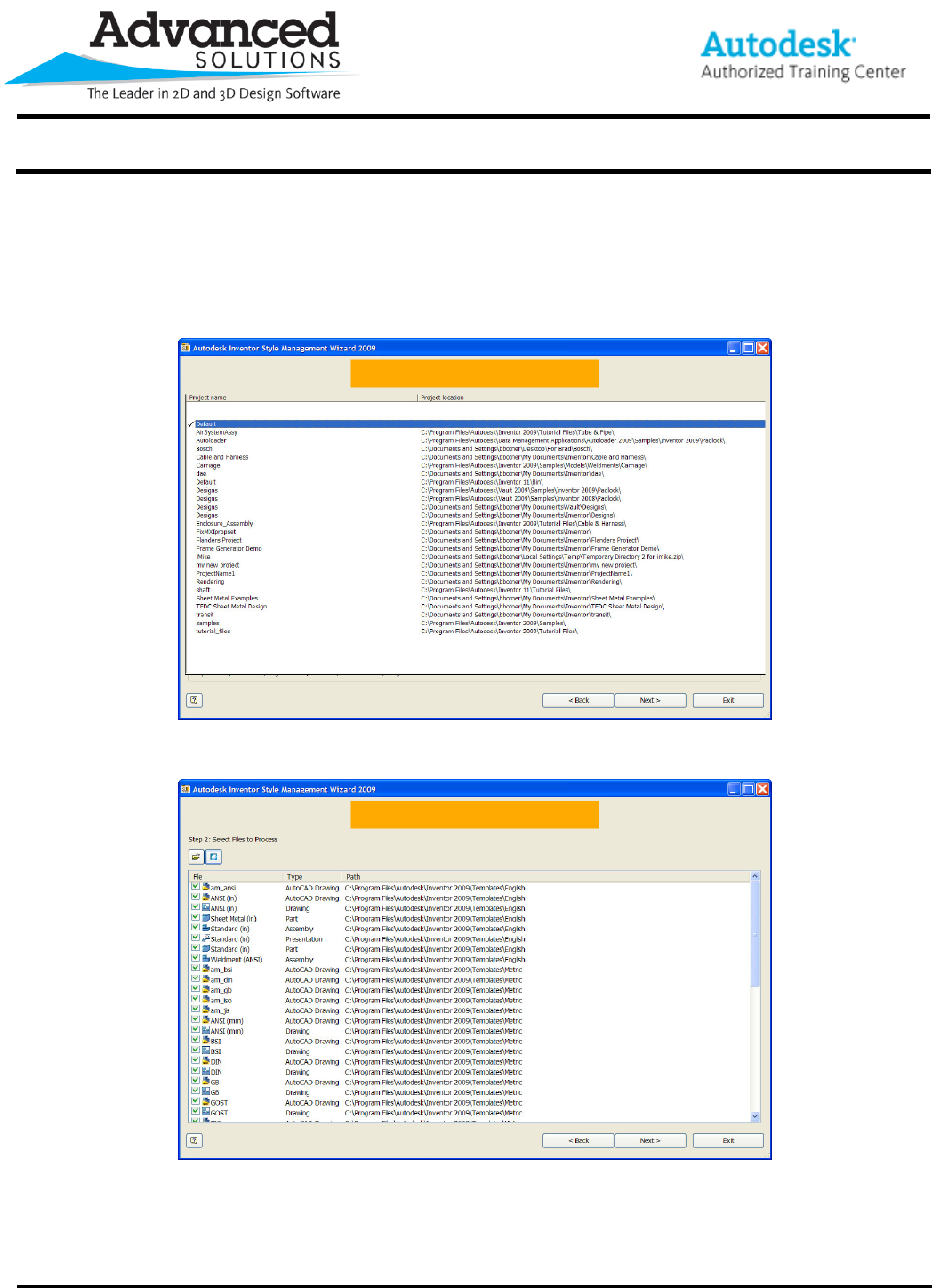This screenshot has height=1288, width=932.
Task: Click the Drawing-type icon of DIN
Action: [x=205, y=1072]
